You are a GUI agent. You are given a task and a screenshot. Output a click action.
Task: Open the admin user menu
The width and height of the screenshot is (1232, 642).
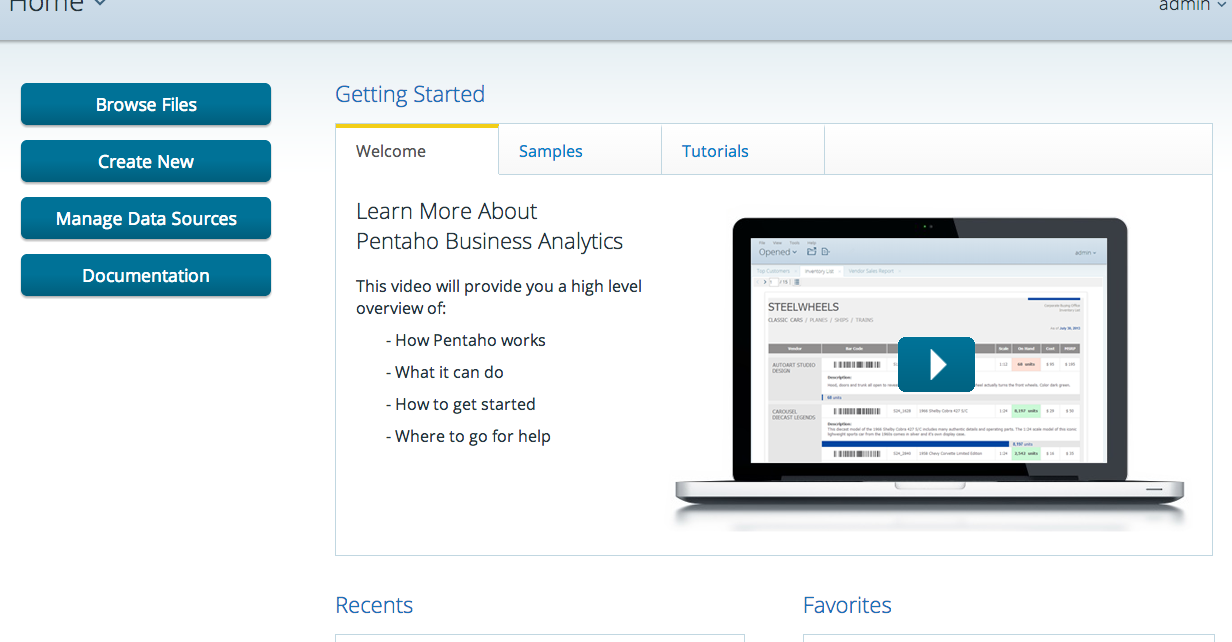1192,5
